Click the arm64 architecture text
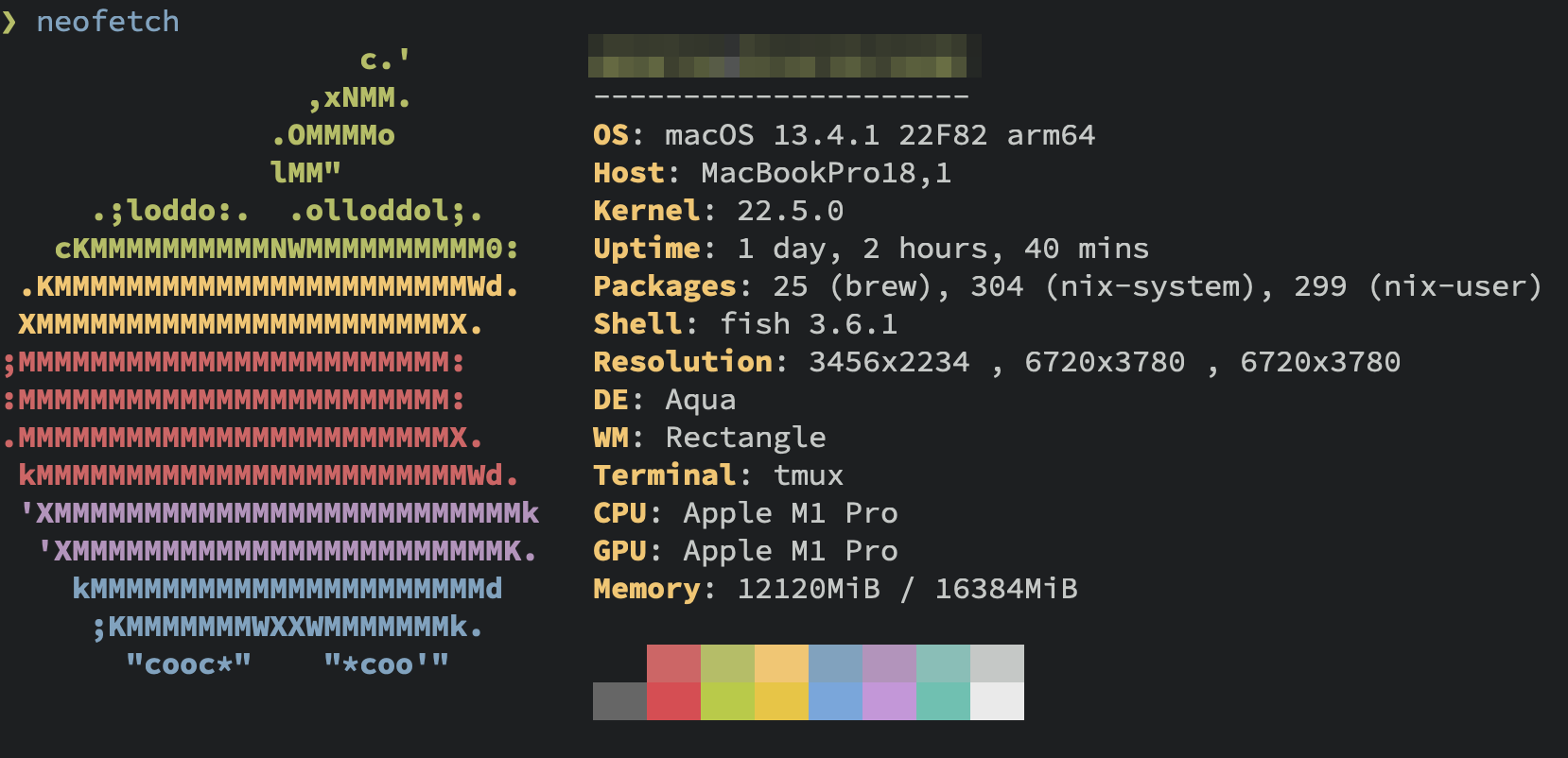Screen dimensions: 1568x758 1051,135
